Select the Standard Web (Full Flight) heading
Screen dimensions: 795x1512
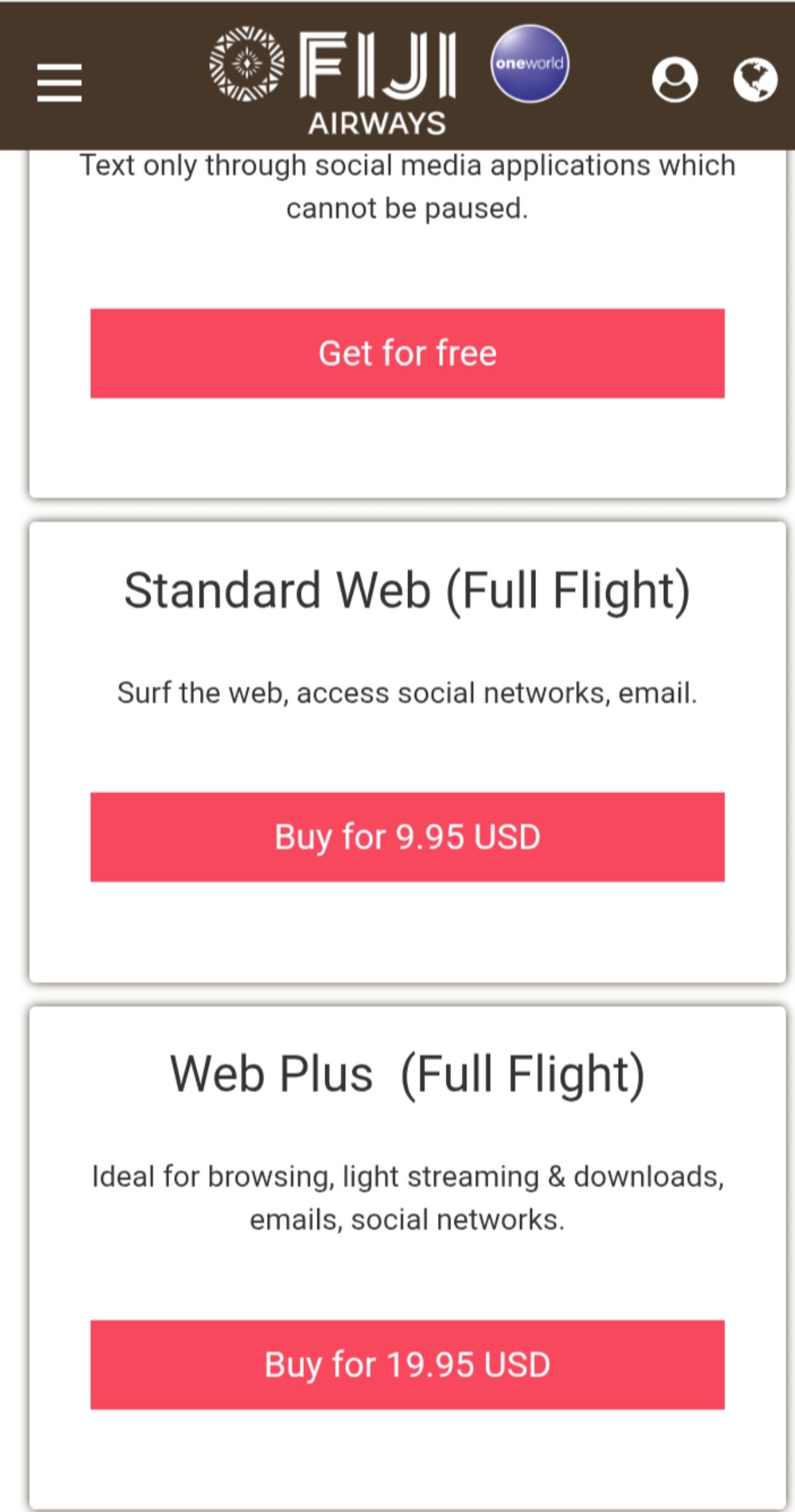407,590
